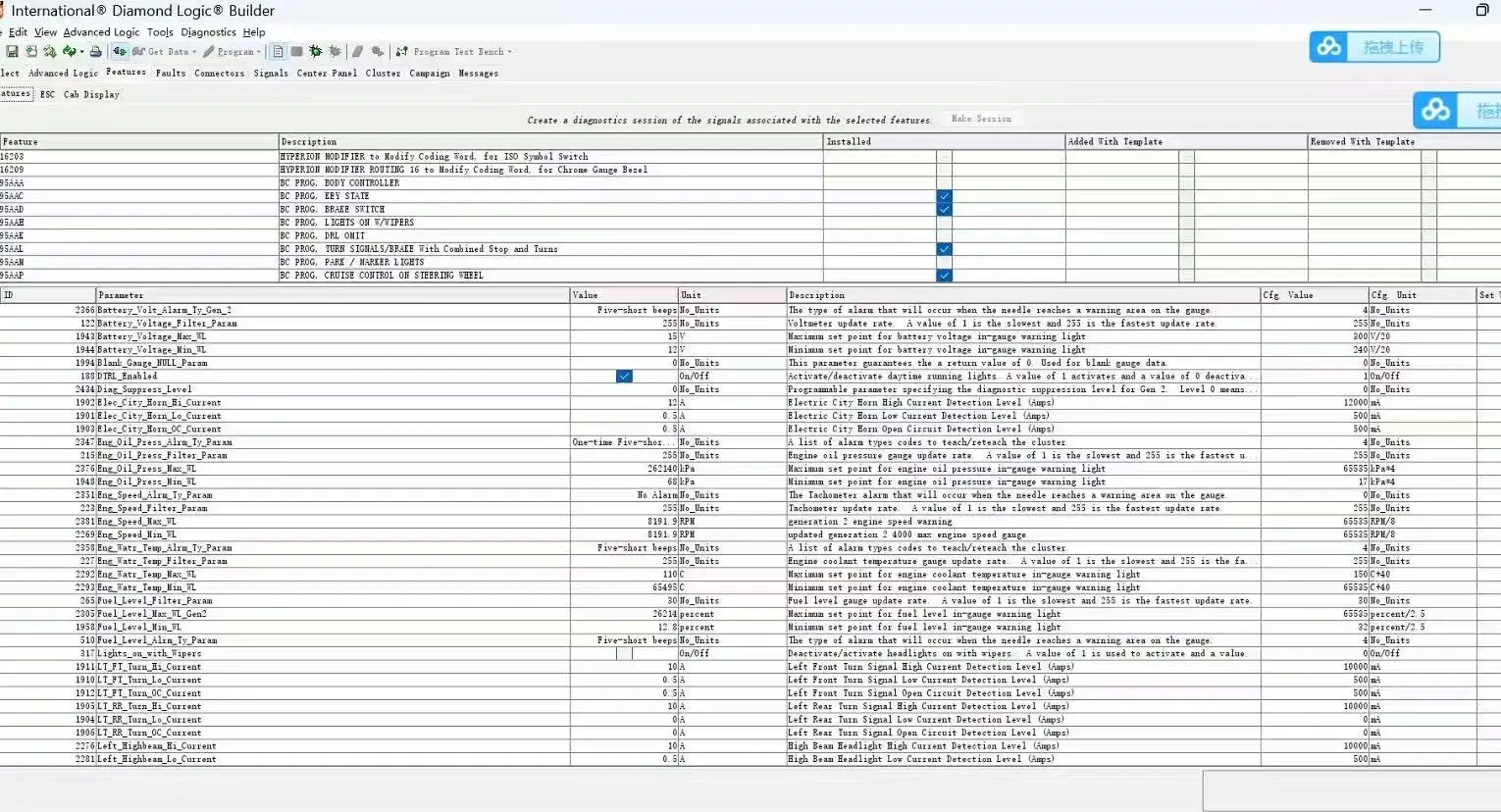Uncheck Installed for BC PROG, KEY STATE
This screenshot has width=1501, height=812.
[x=944, y=196]
